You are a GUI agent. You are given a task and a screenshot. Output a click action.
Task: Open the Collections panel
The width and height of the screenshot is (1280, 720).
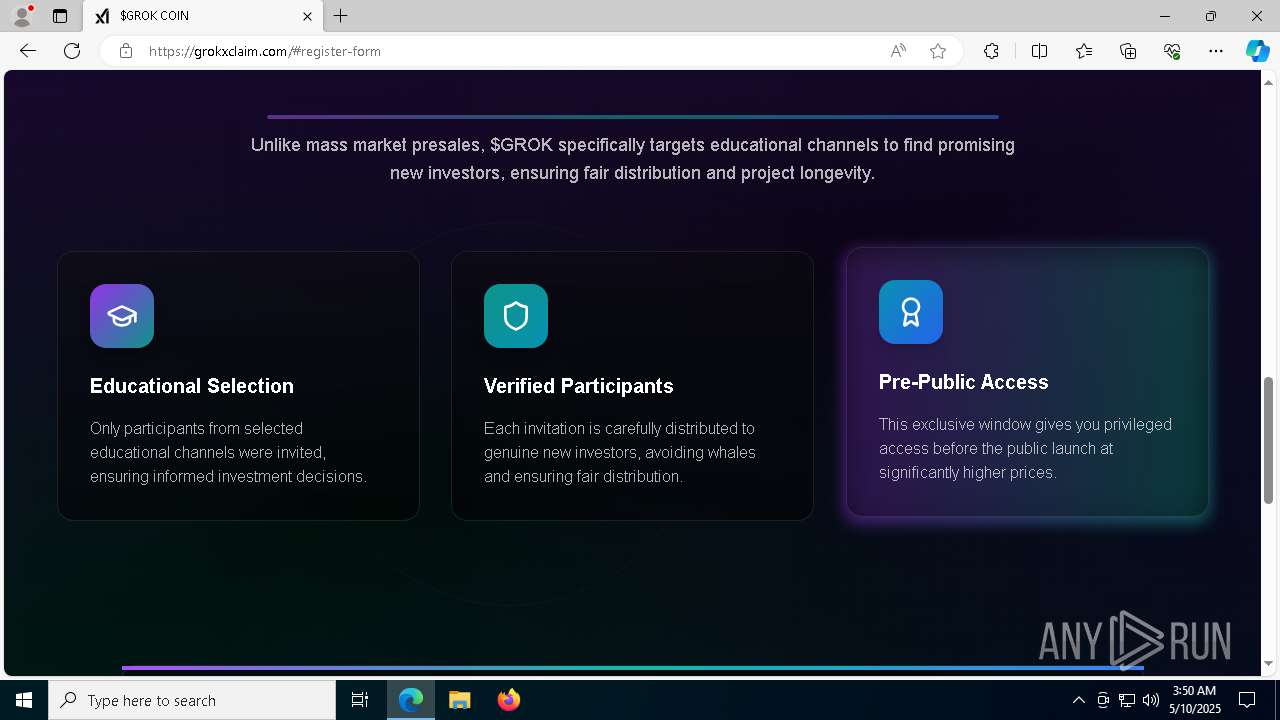point(1128,51)
